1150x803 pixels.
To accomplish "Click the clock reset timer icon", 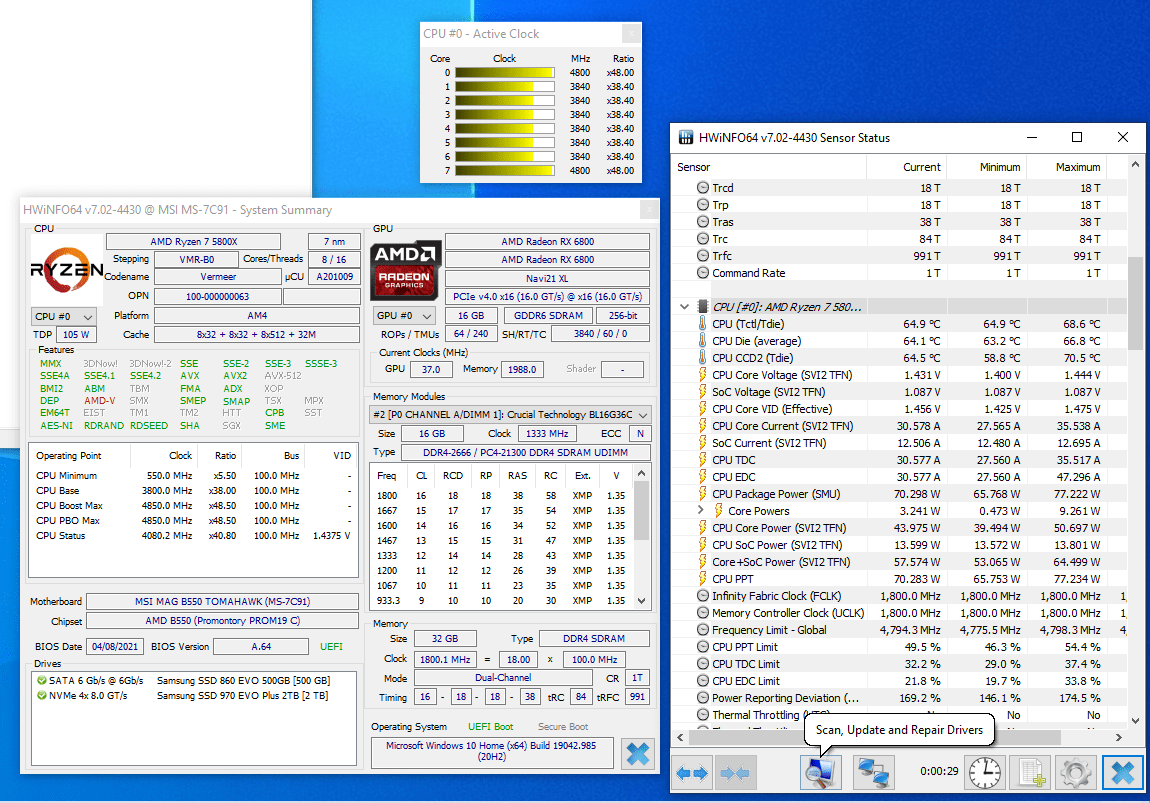I will click(x=984, y=773).
